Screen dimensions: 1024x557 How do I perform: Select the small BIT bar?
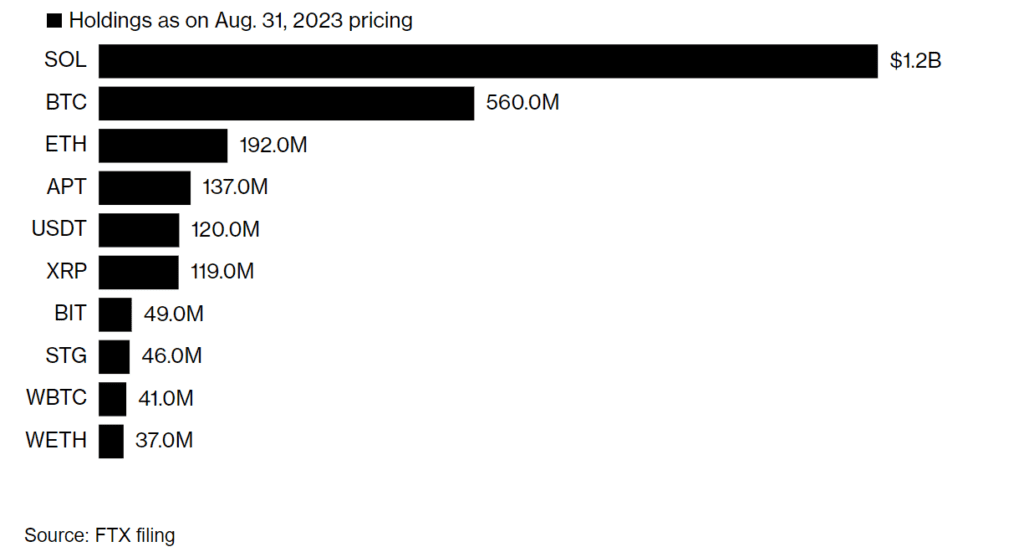pos(115,314)
